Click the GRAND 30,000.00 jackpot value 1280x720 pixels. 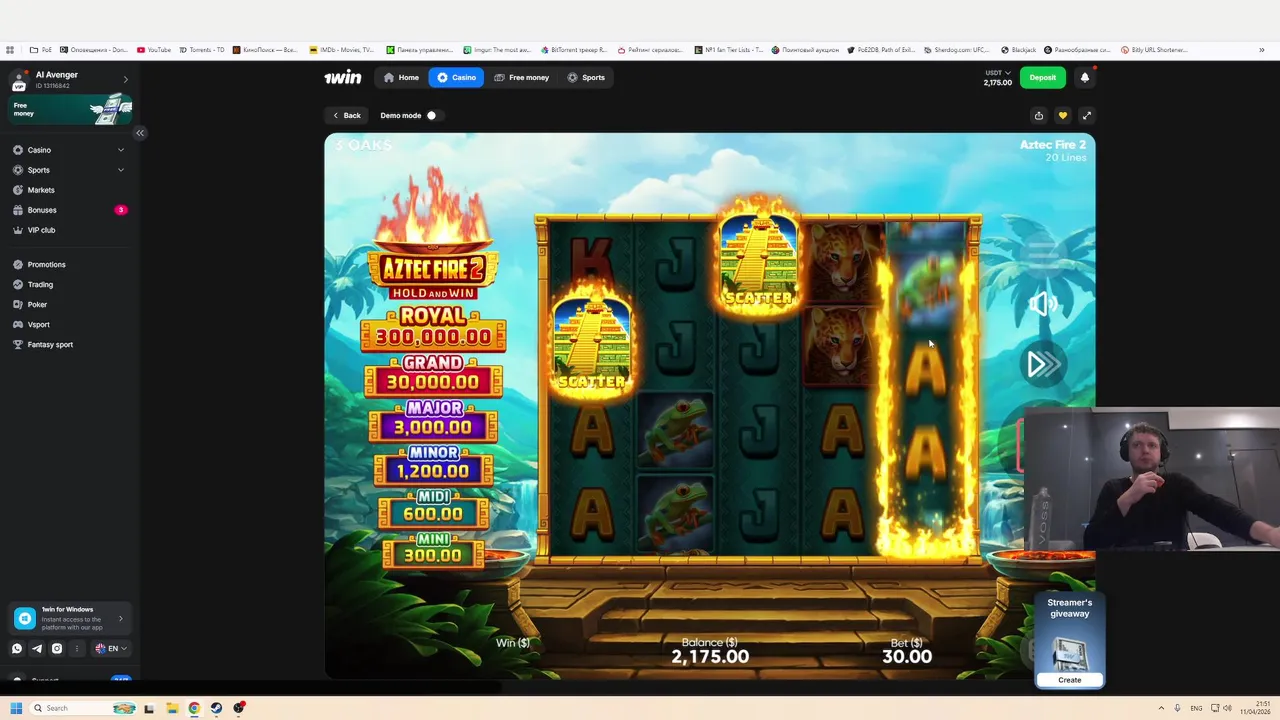(x=433, y=381)
